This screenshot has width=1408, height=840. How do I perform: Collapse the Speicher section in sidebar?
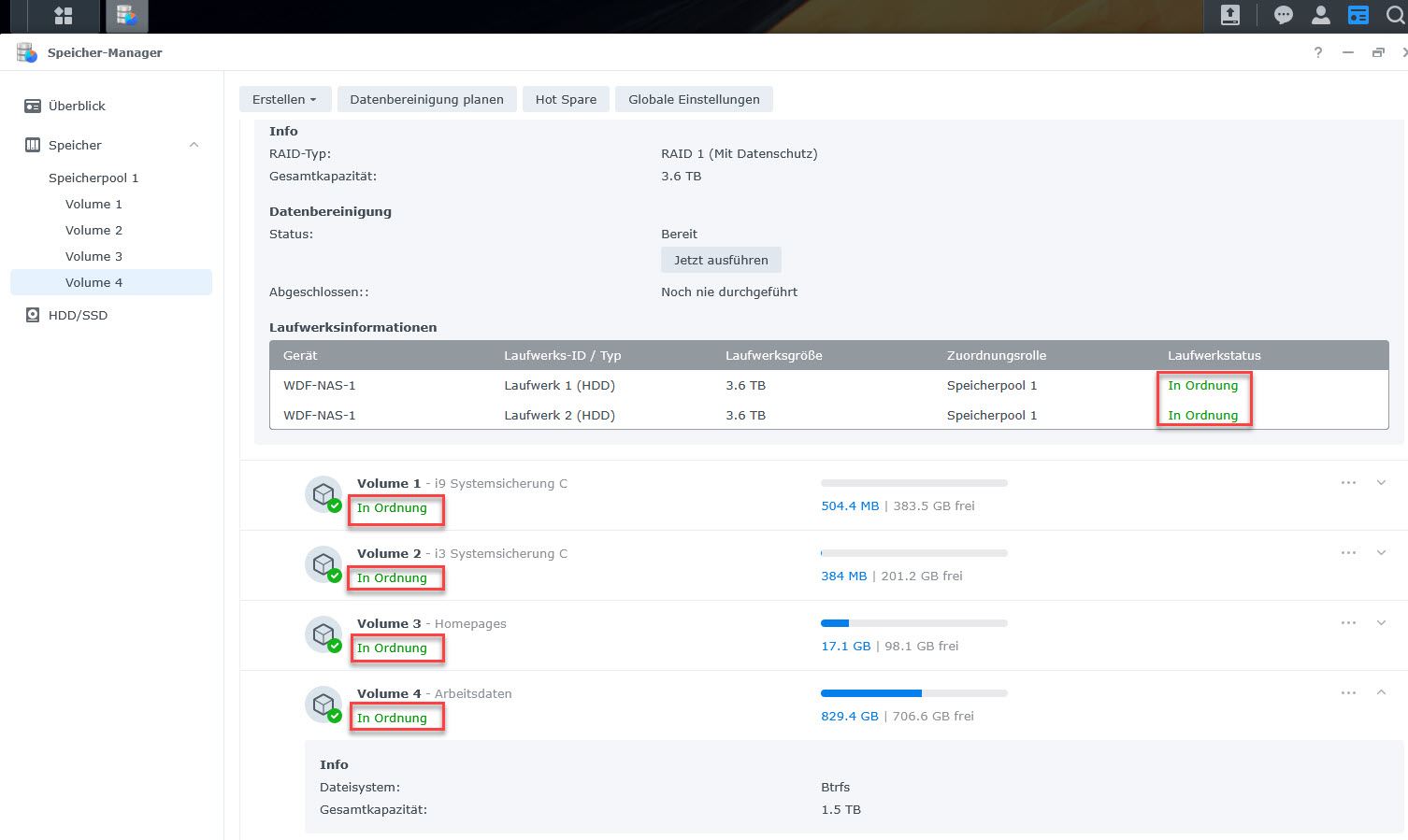click(194, 145)
